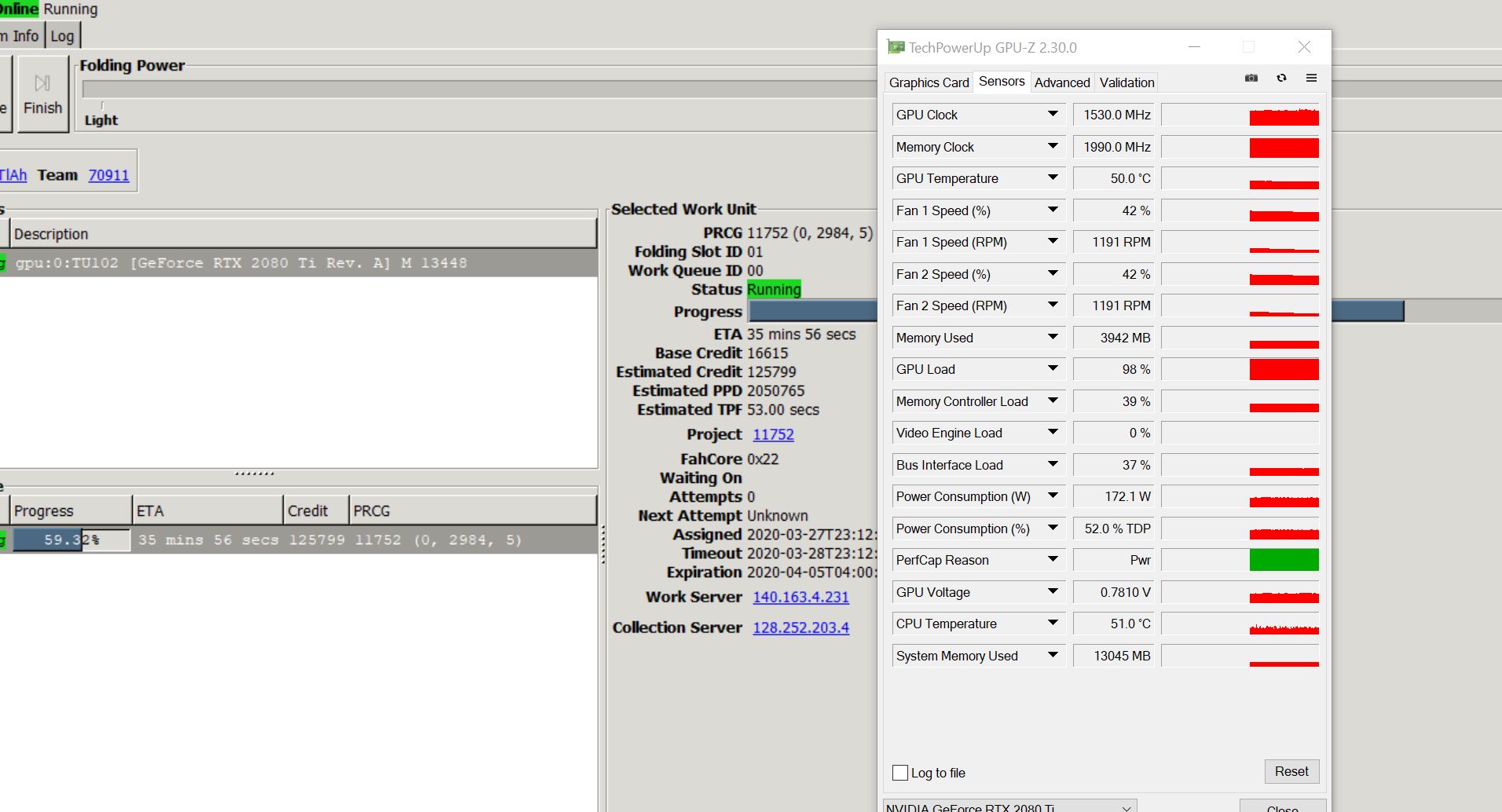Click the Reset button in GPU-Z

[x=1291, y=771]
